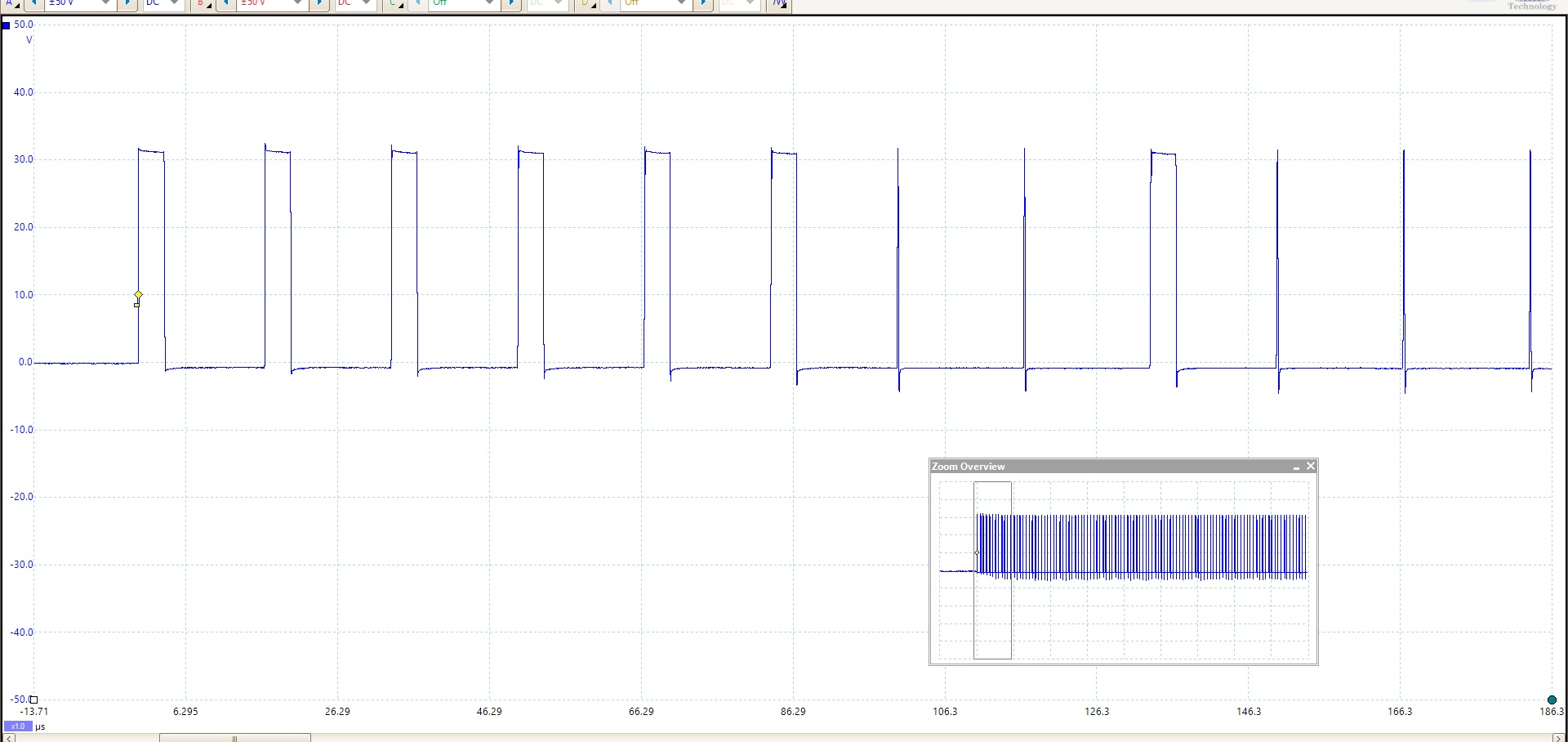The image size is (1568, 742).
Task: Click the -13.71 time axis label
Action: pyautogui.click(x=34, y=712)
